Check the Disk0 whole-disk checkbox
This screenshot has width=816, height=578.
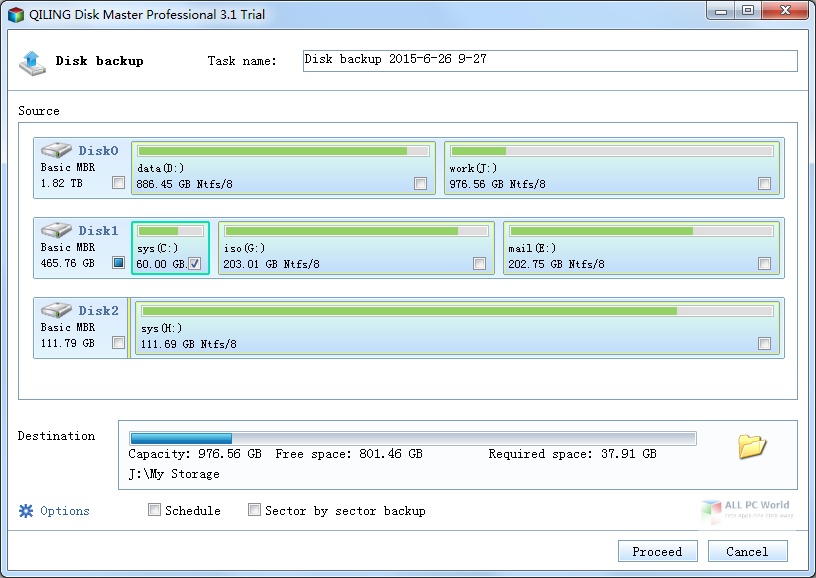[x=119, y=183]
